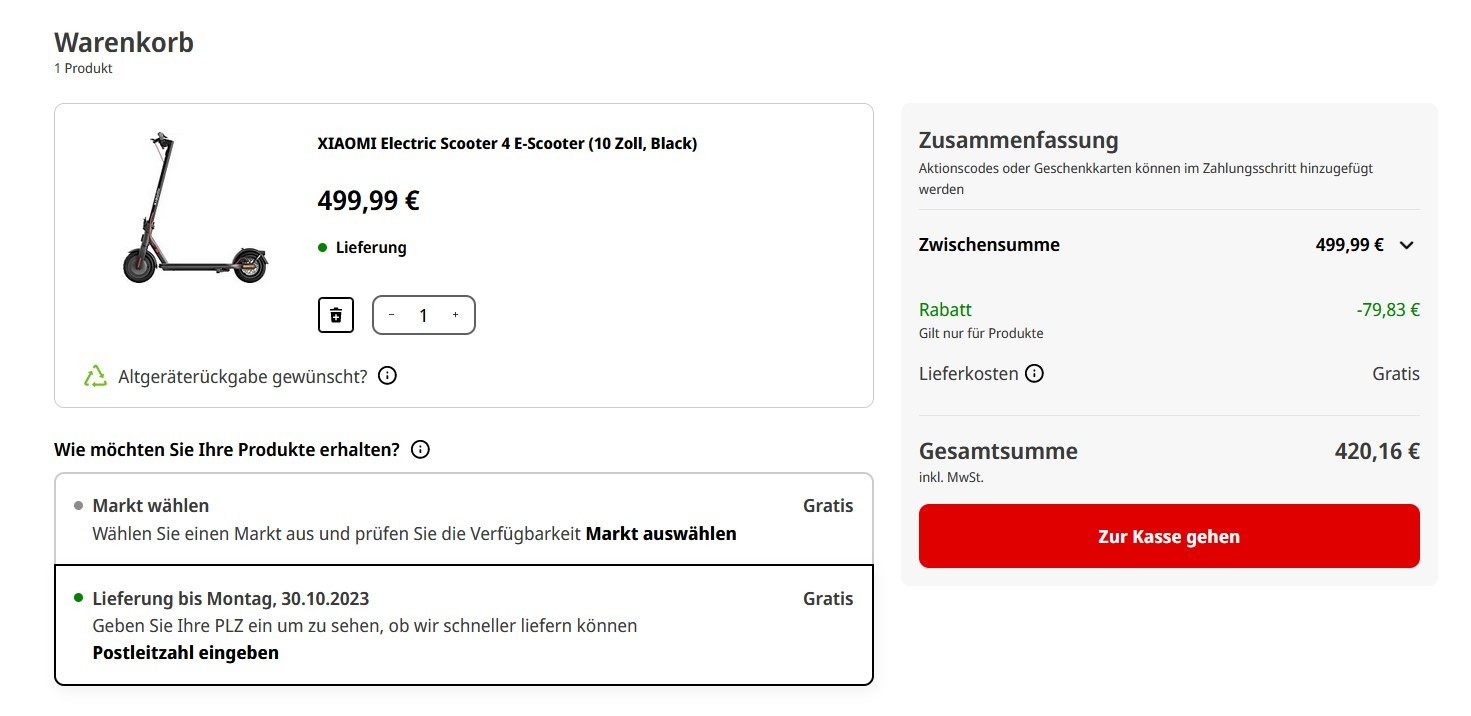Open XIAOMI Electric Scooter 4 product title
The width and height of the screenshot is (1471, 716).
507,143
